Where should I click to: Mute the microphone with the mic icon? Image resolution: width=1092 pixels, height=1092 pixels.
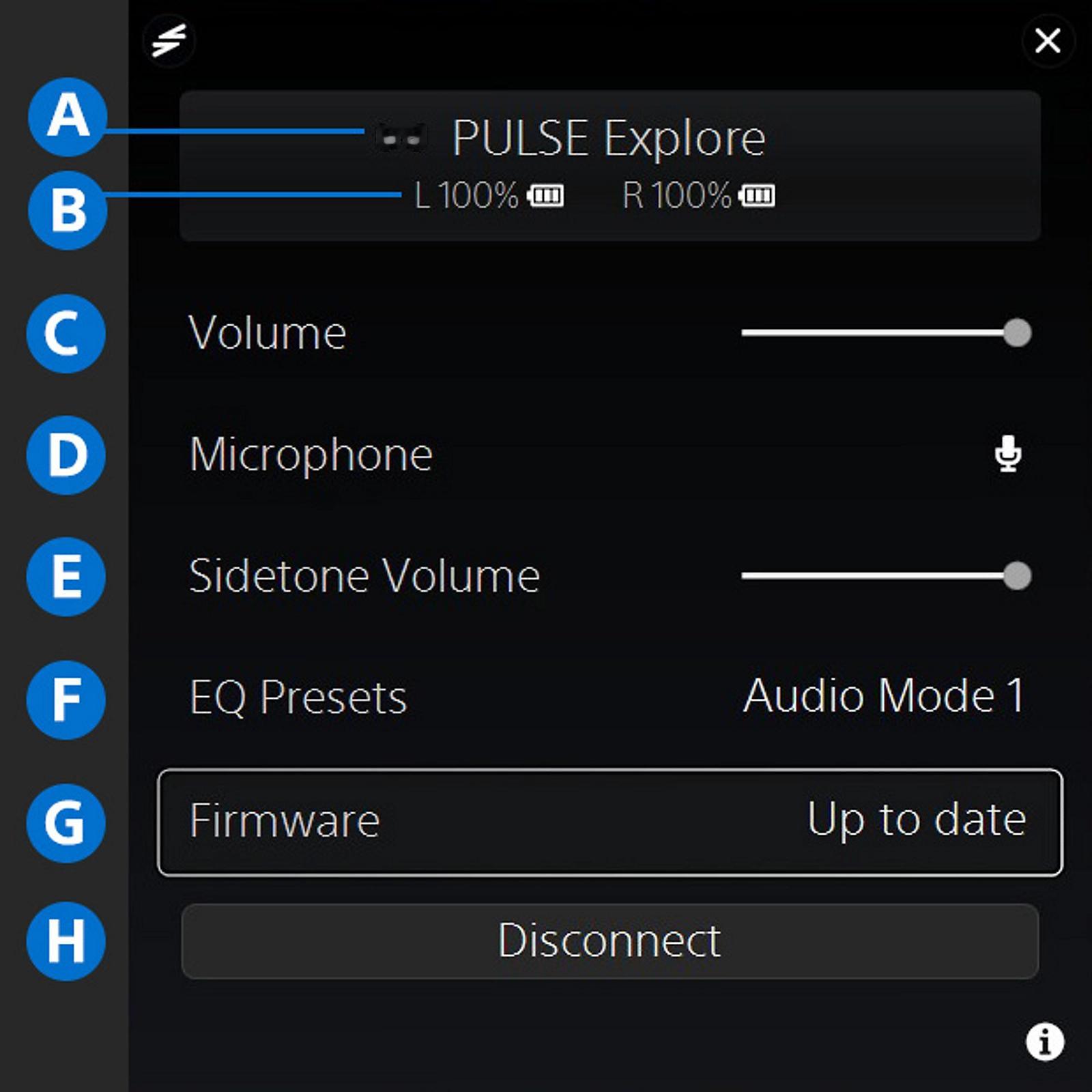1008,454
